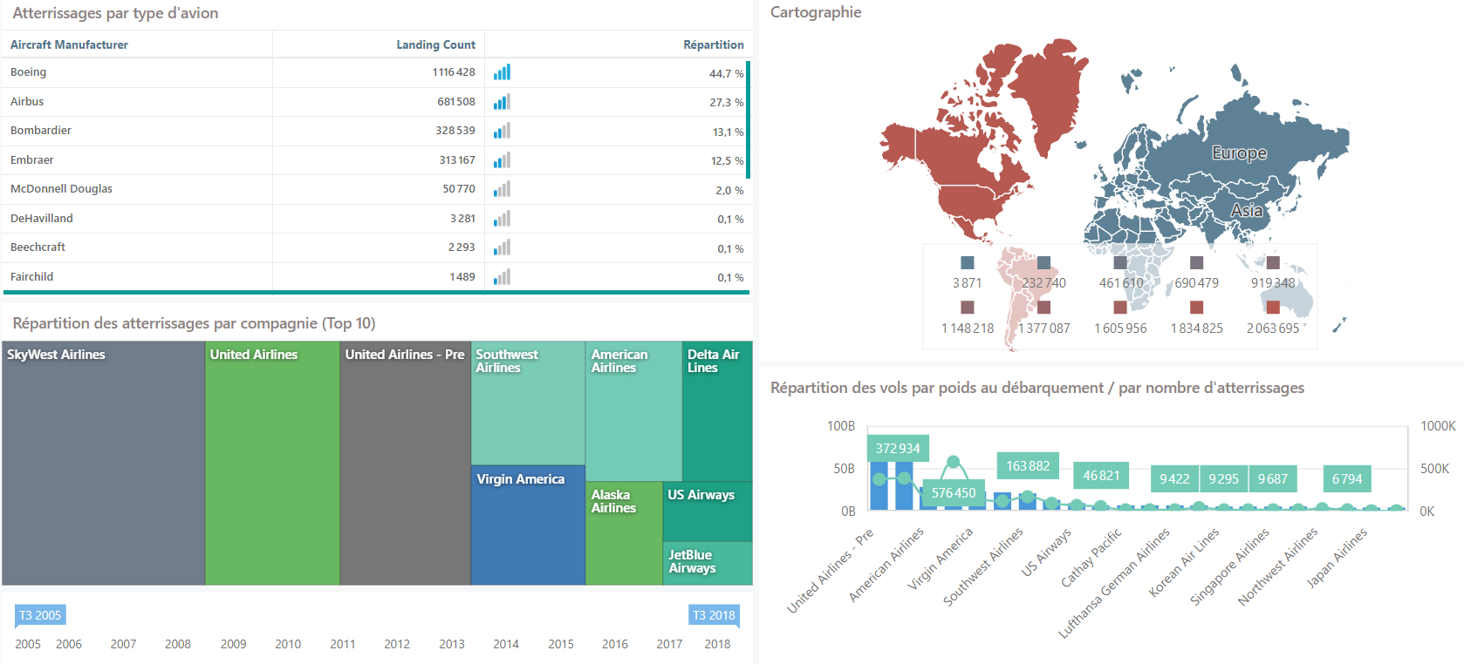Click the legend swatch above 461 610
Viewport: 1464px width, 664px height.
1120,263
